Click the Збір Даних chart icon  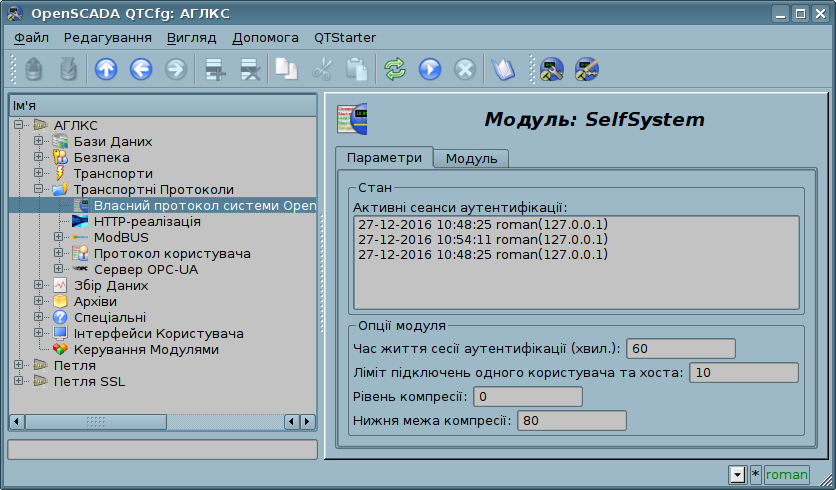click(60, 285)
